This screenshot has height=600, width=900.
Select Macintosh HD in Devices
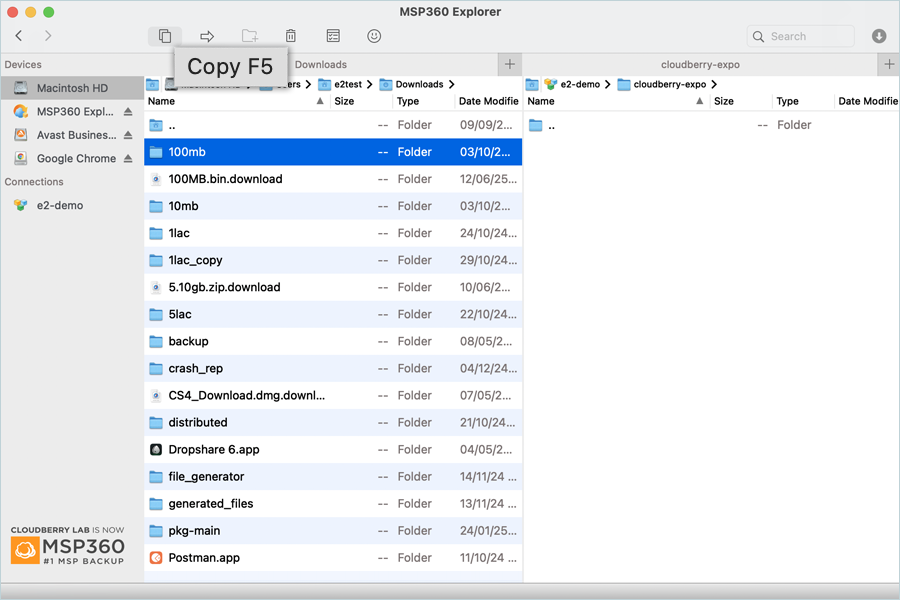[72, 88]
